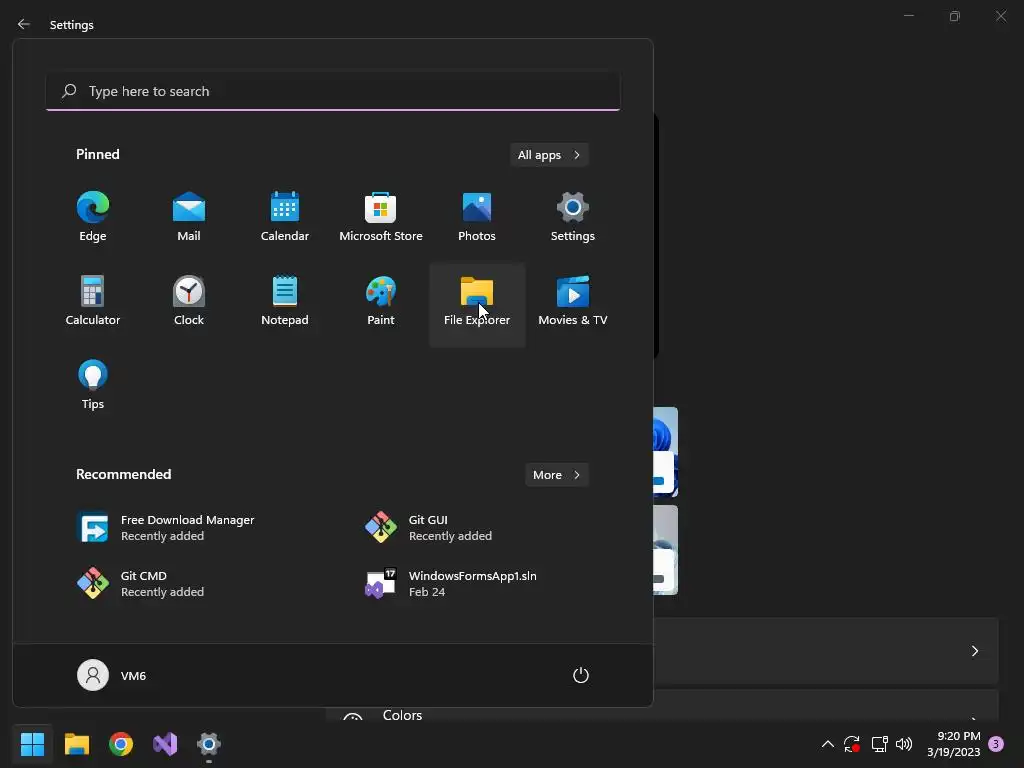Click More in Recommended section

pyautogui.click(x=557, y=475)
